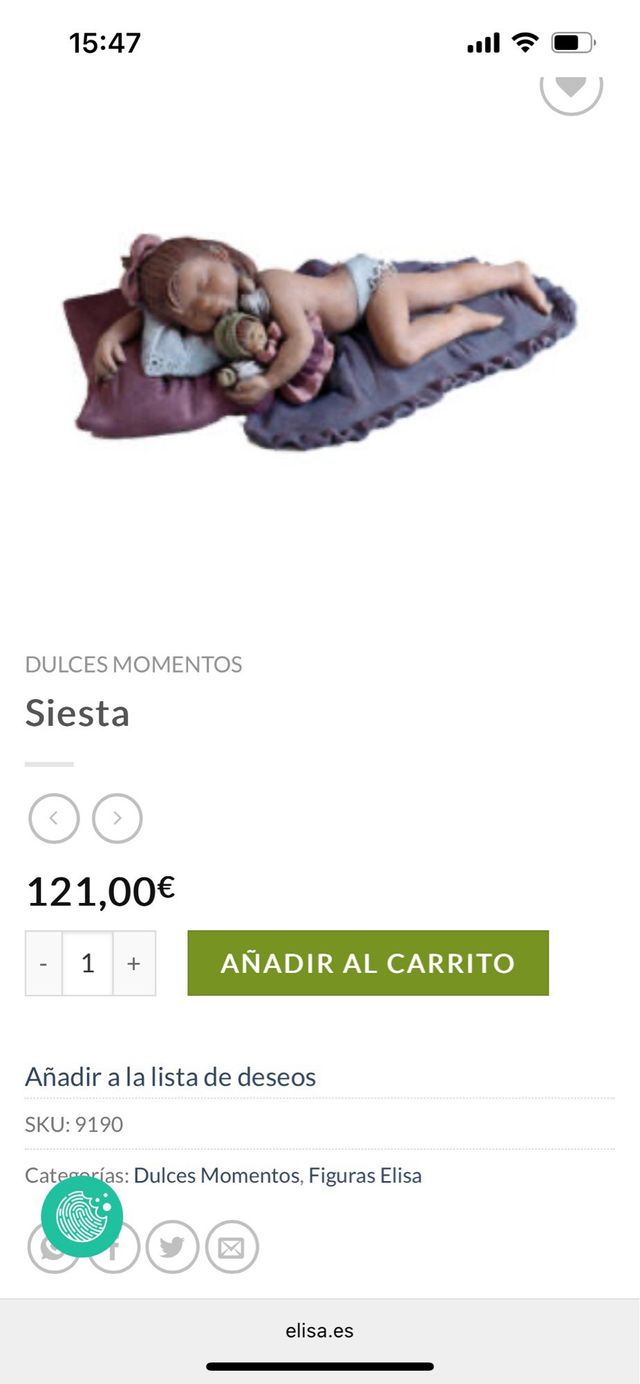Decrease quantity with minus button
Viewport: 640px width, 1384px height.
pos(43,963)
